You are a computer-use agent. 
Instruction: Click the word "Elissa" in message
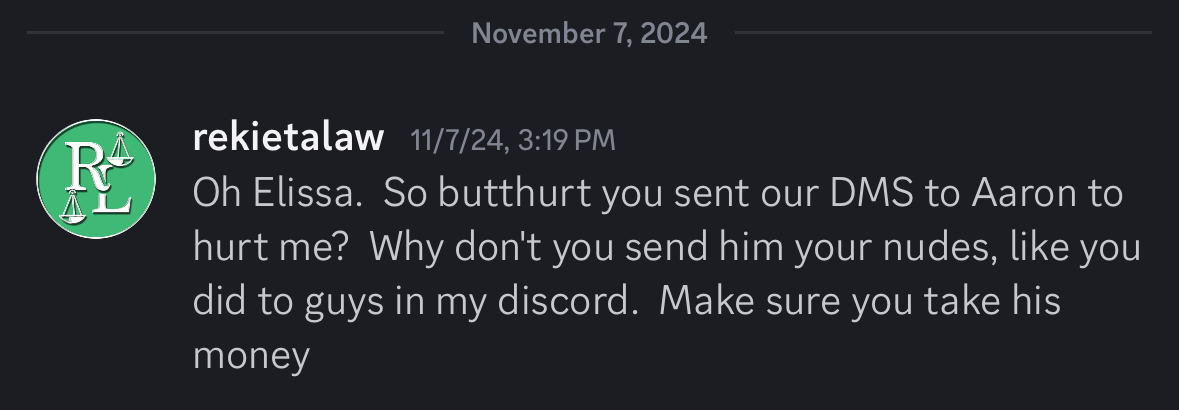[x=304, y=193]
